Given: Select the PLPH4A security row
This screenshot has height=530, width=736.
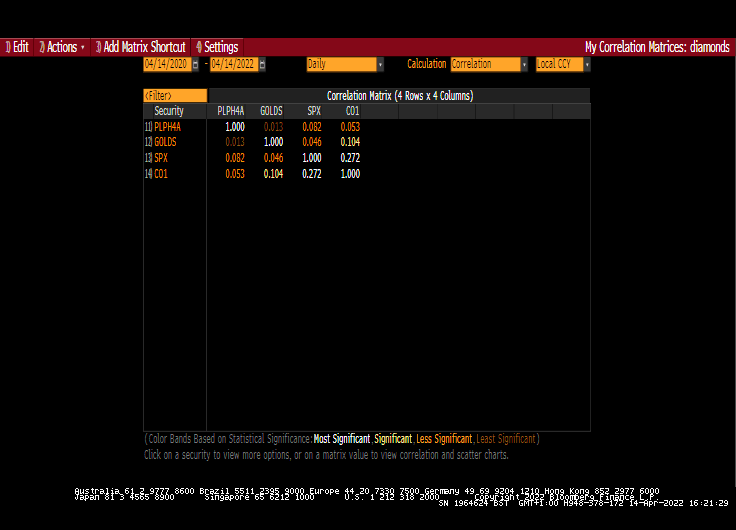Looking at the screenshot, I should click(167, 127).
